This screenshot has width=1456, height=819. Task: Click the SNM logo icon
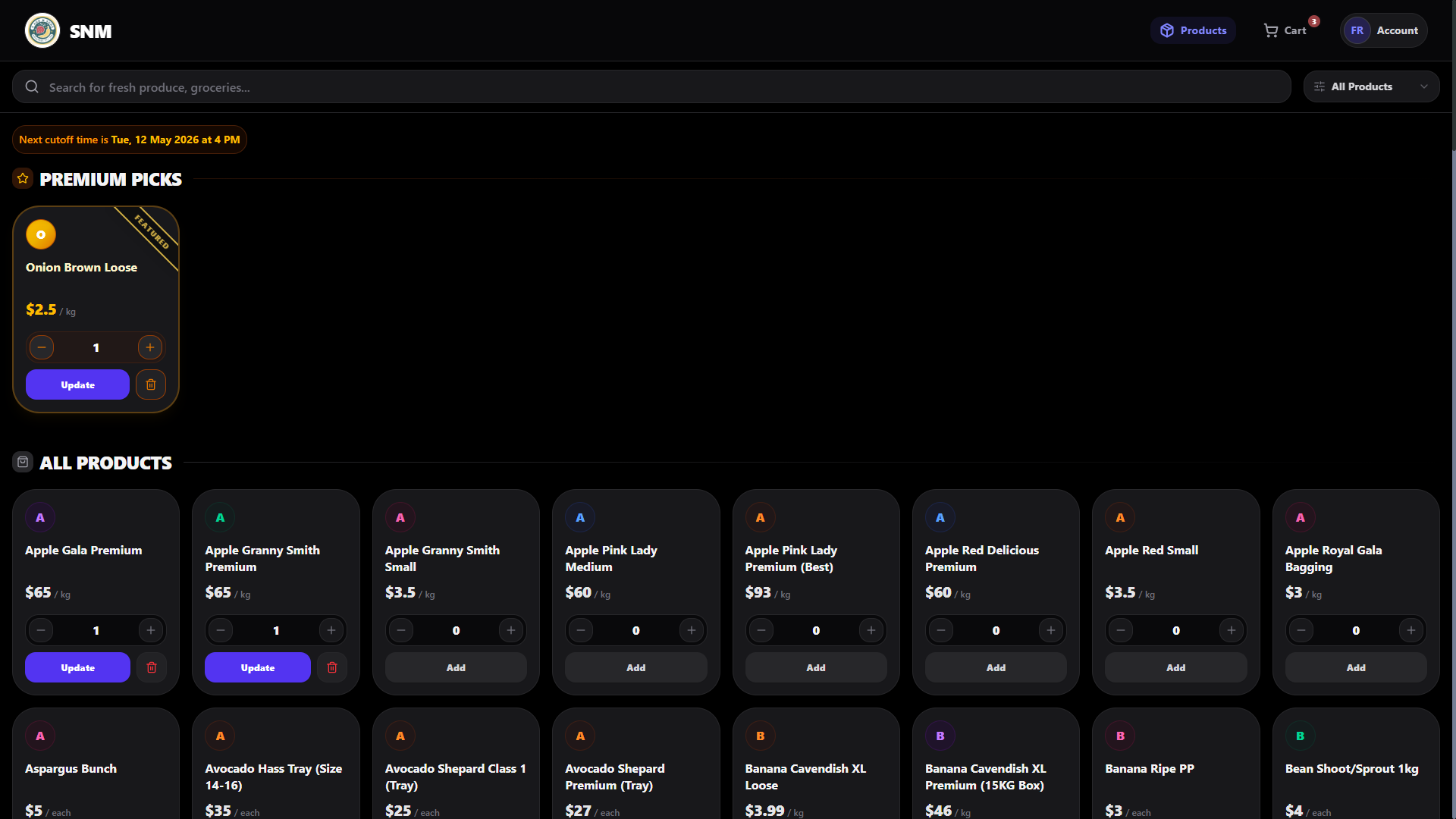pos(42,30)
